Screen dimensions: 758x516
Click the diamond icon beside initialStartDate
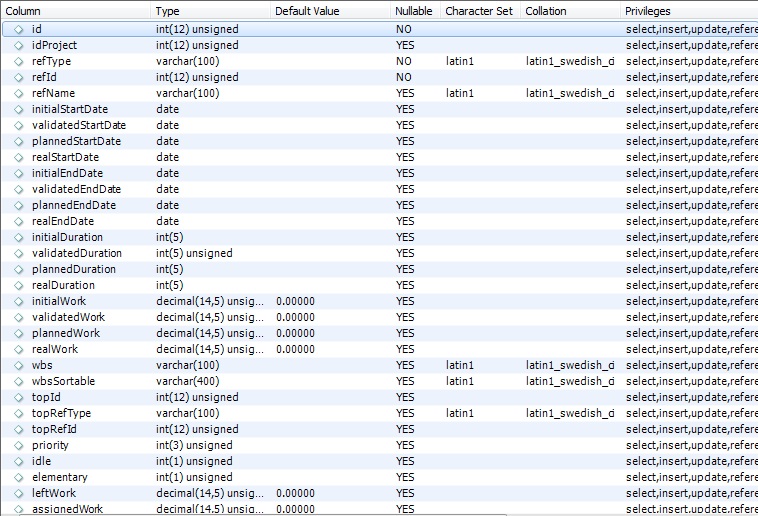pos(18,109)
